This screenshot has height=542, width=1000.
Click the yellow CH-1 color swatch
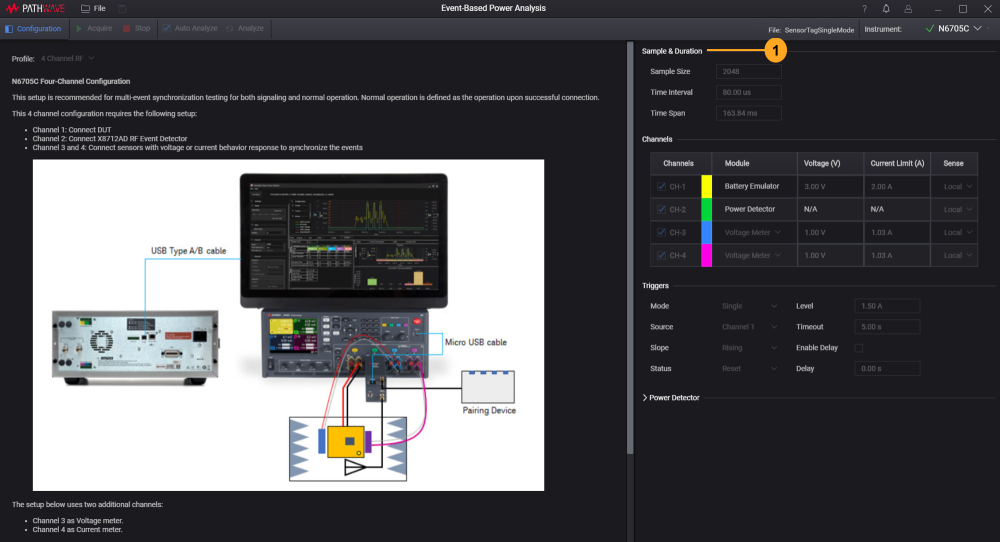[706, 187]
